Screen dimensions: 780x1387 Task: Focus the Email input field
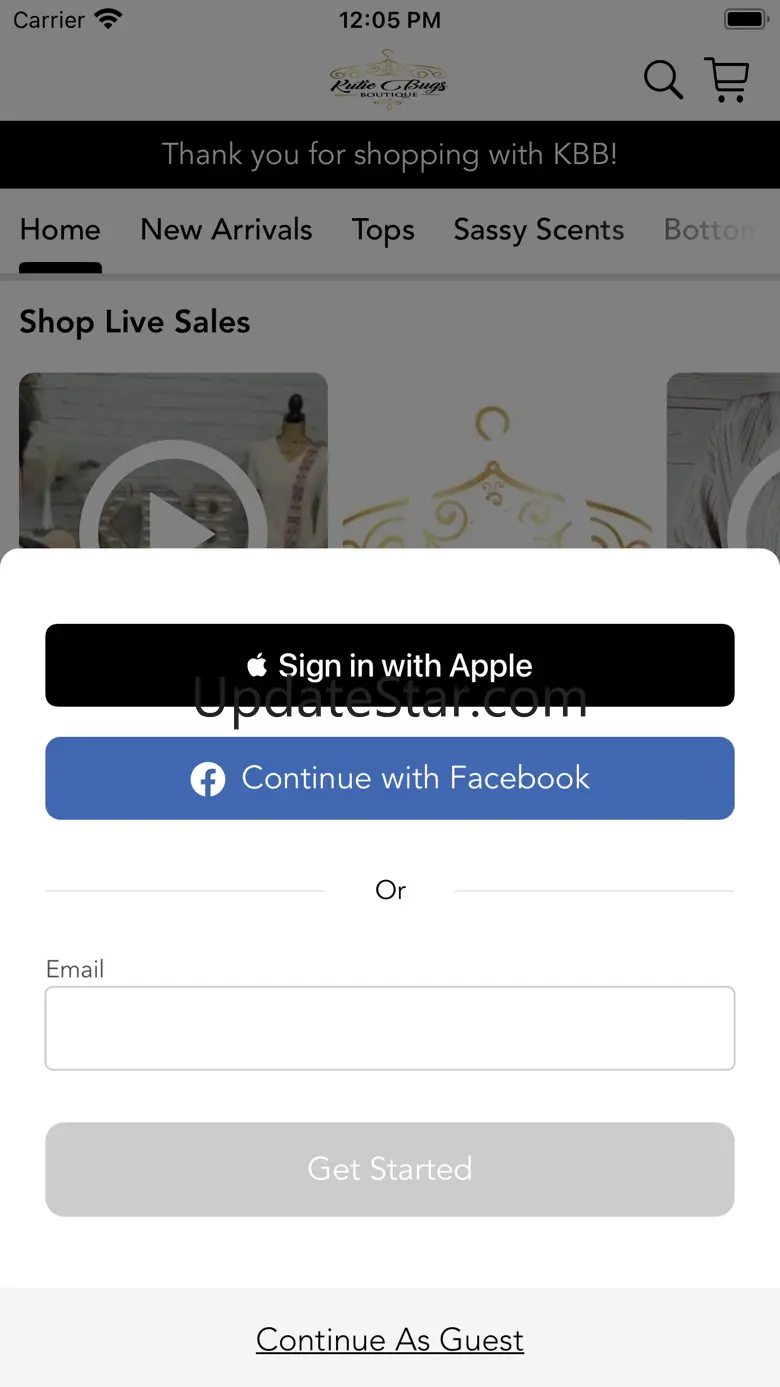[390, 1028]
